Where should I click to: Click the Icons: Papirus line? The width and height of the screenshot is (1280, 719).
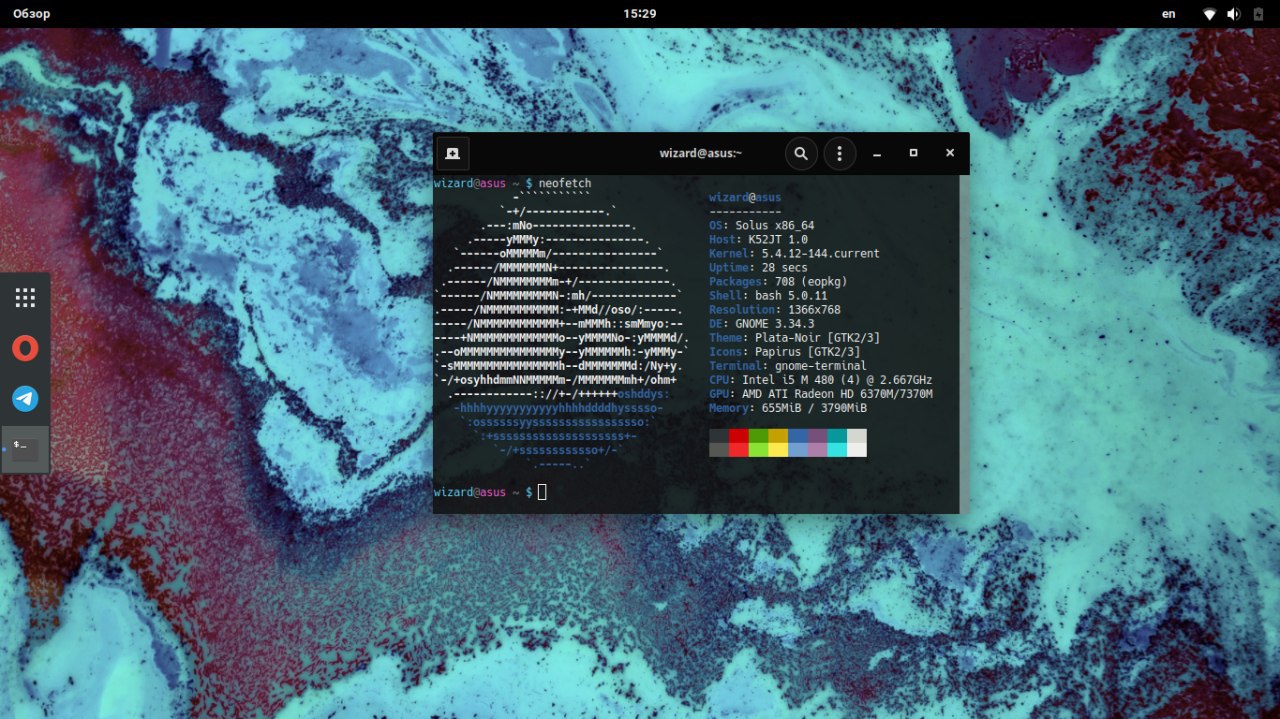pyautogui.click(x=784, y=352)
